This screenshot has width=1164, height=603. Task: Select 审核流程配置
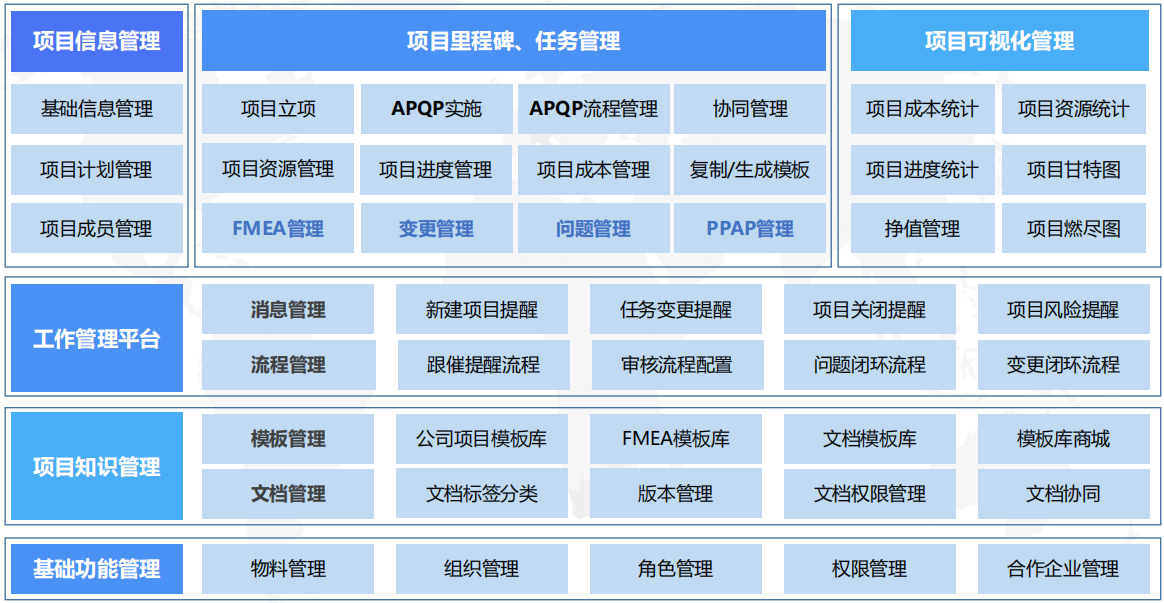click(x=676, y=365)
